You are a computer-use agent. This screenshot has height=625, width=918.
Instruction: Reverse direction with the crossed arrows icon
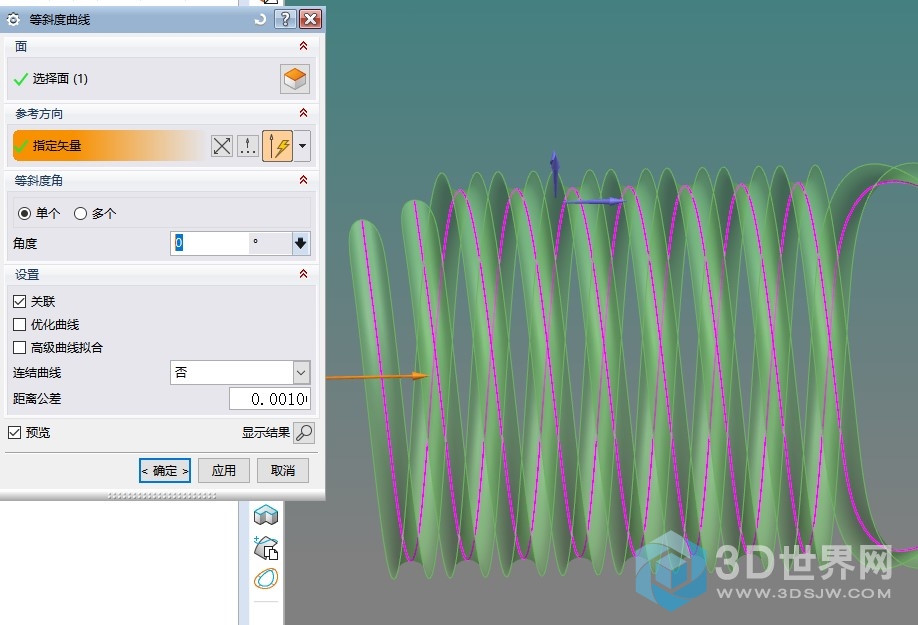coord(222,146)
